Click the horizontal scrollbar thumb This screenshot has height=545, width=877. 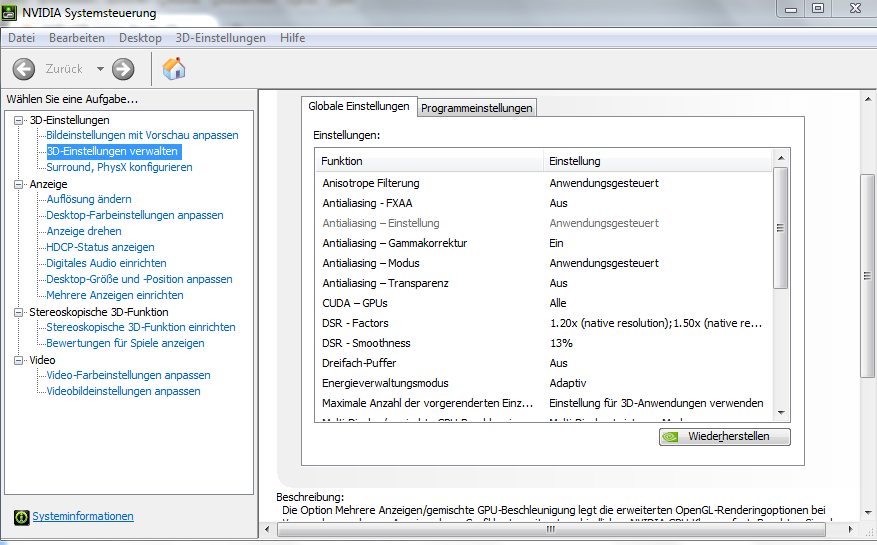pyautogui.click(x=551, y=529)
